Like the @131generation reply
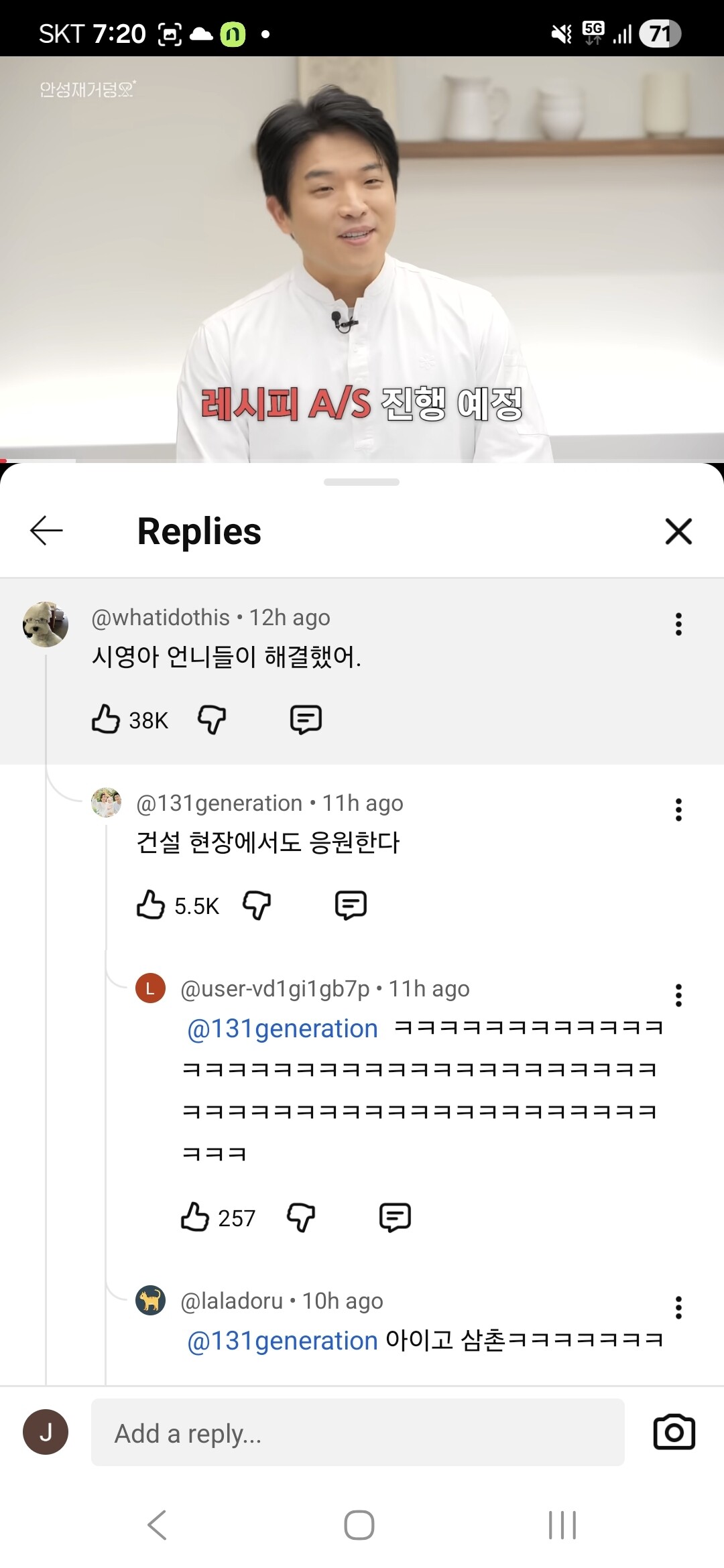This screenshot has height=1568, width=724. [151, 905]
